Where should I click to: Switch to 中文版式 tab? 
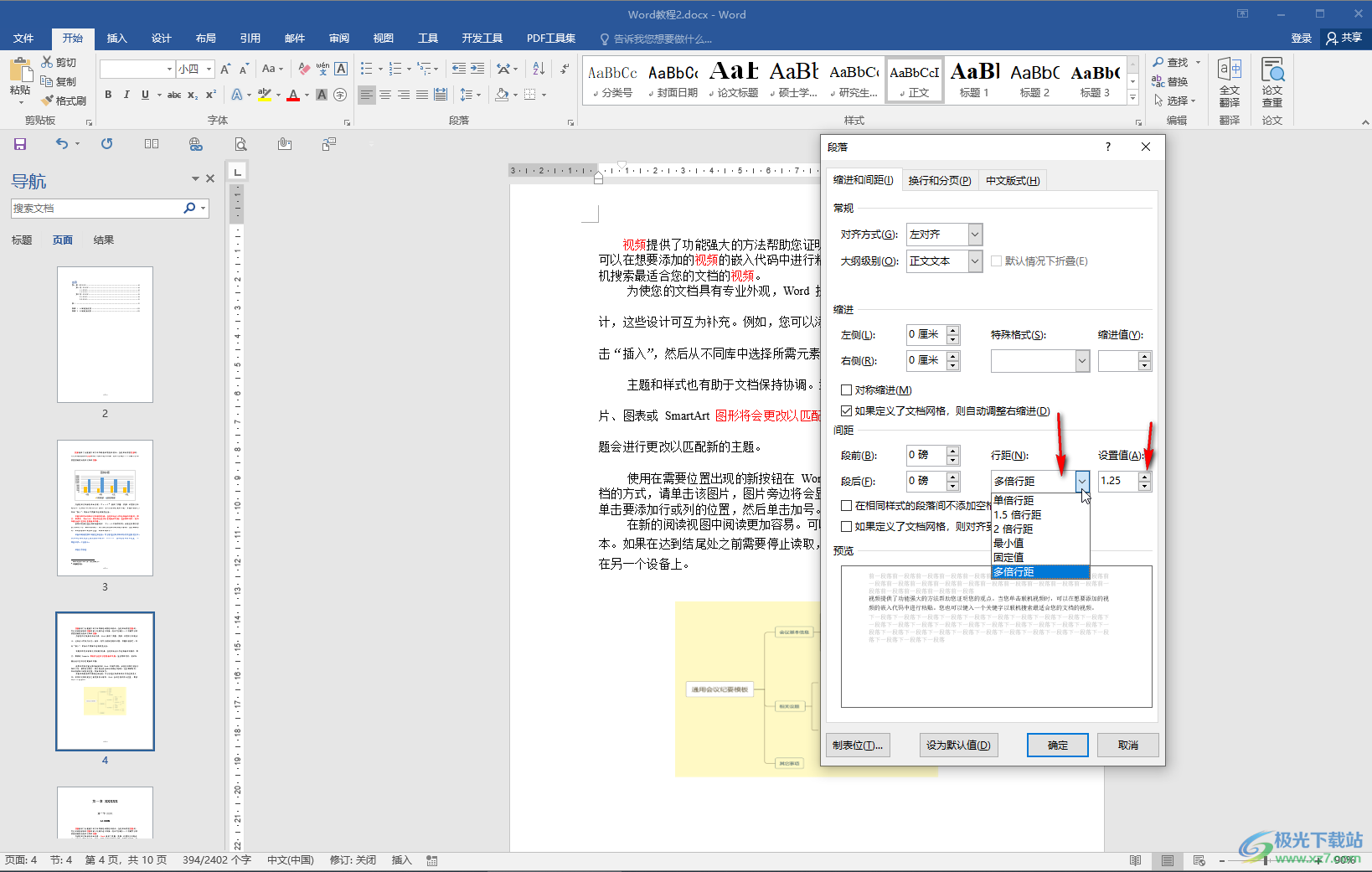tap(1012, 180)
